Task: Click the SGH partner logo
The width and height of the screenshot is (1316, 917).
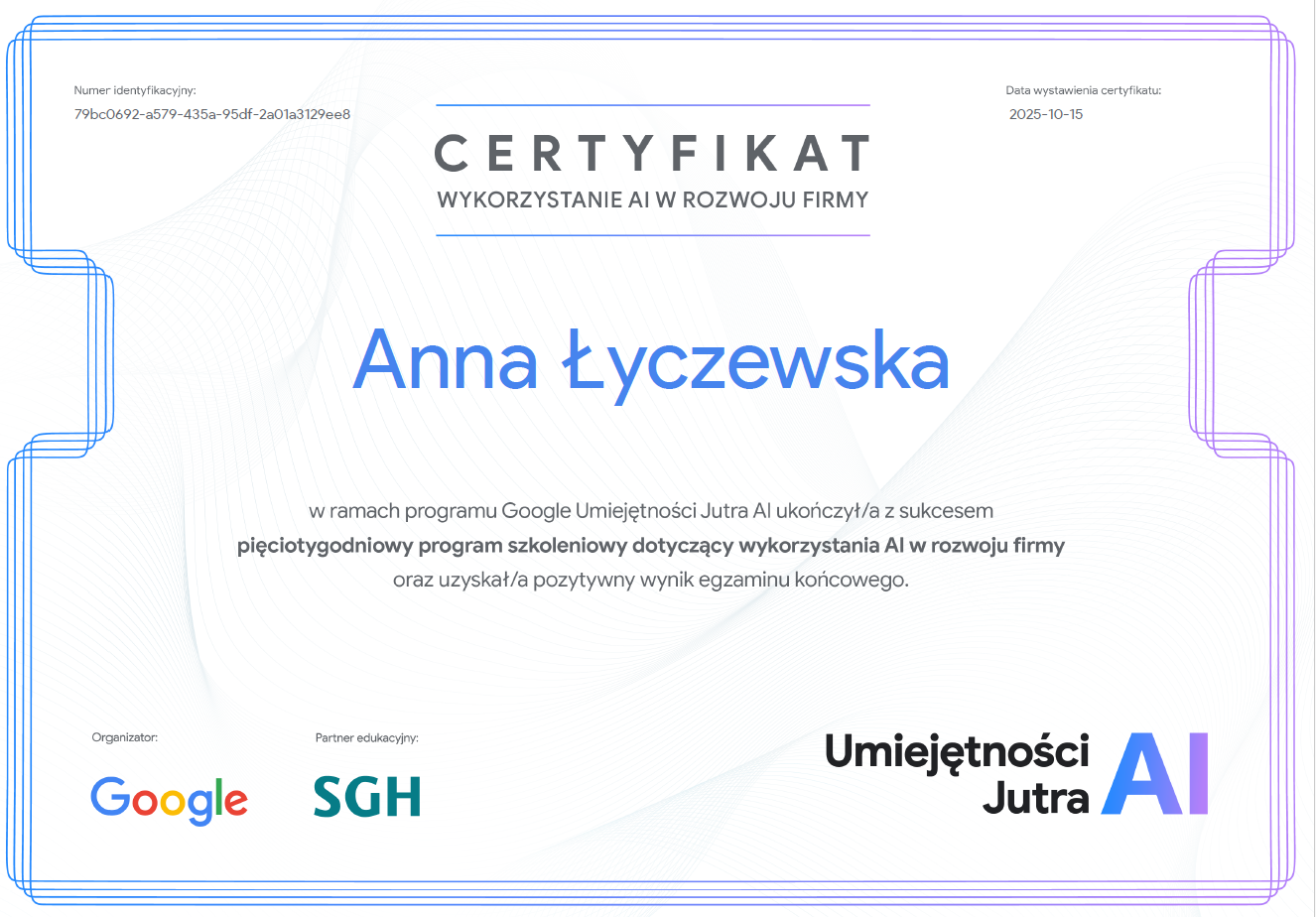Action: point(367,797)
